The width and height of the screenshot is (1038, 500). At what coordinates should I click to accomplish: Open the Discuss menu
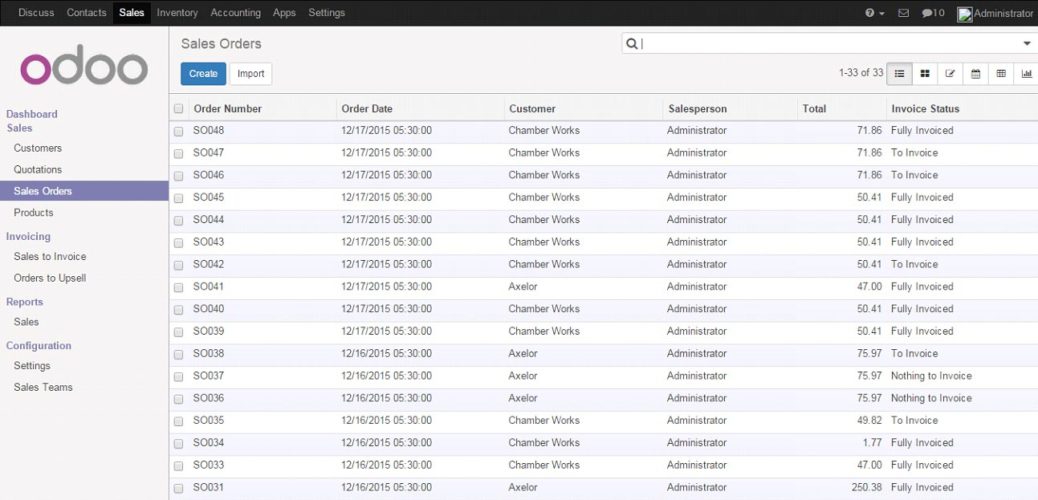[x=36, y=13]
